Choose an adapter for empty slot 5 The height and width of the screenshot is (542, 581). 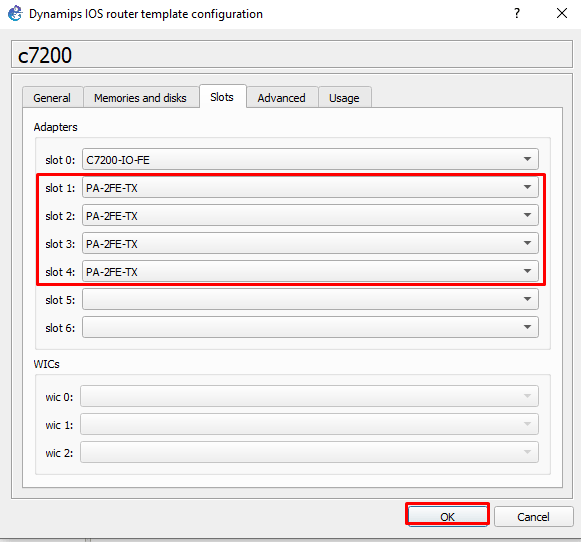[x=310, y=299]
